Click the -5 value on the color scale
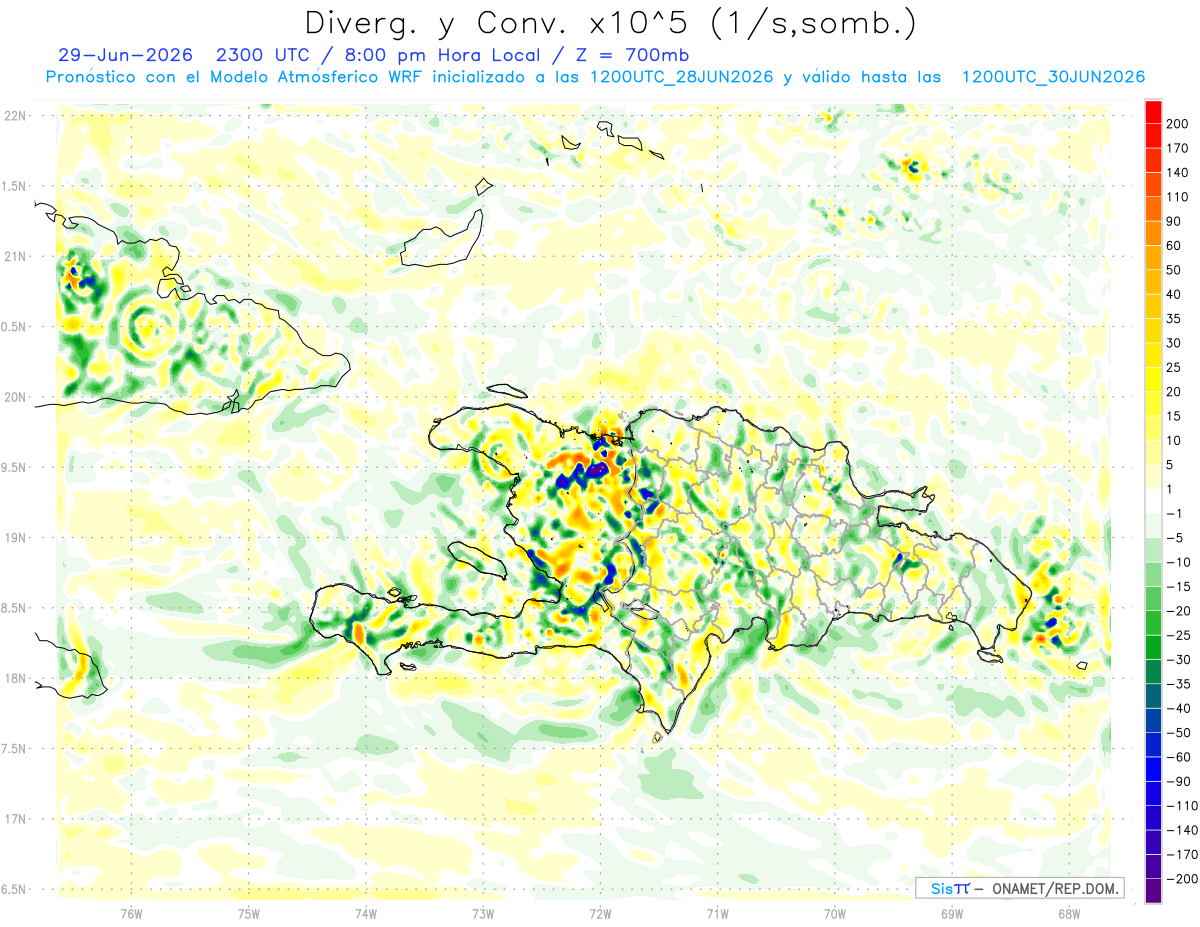Image resolution: width=1200 pixels, height=927 pixels. (x=1175, y=537)
